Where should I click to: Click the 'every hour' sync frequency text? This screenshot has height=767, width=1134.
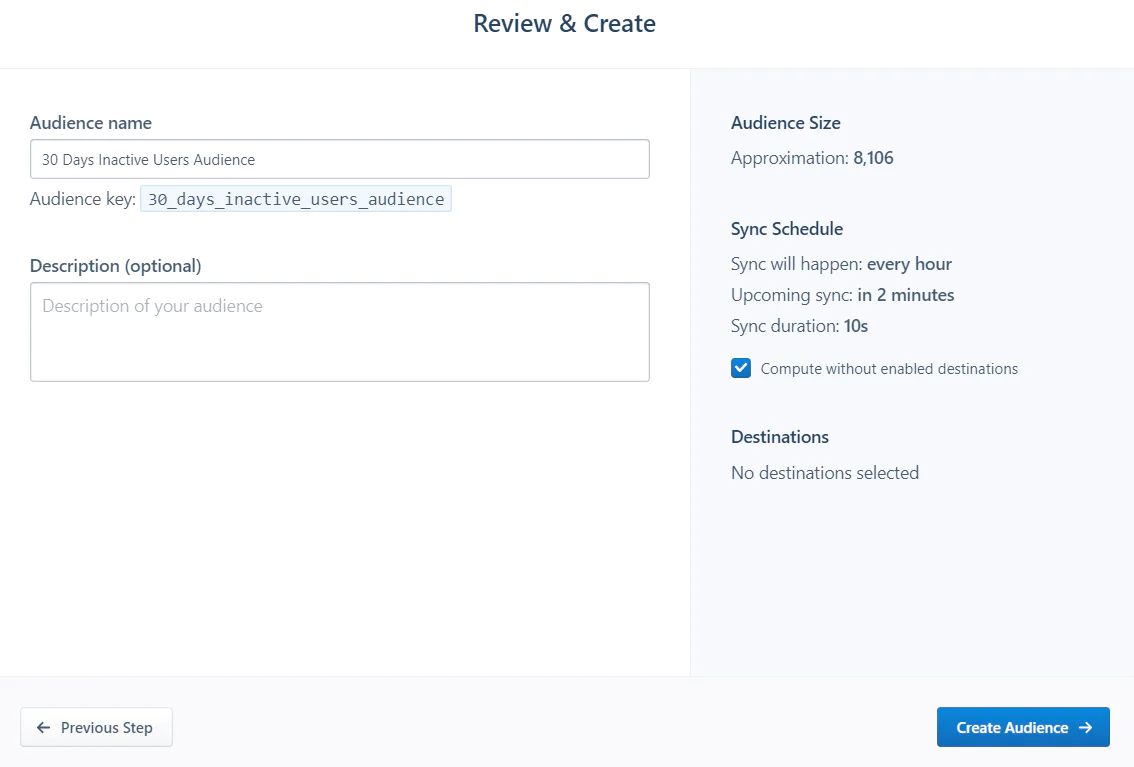point(909,264)
